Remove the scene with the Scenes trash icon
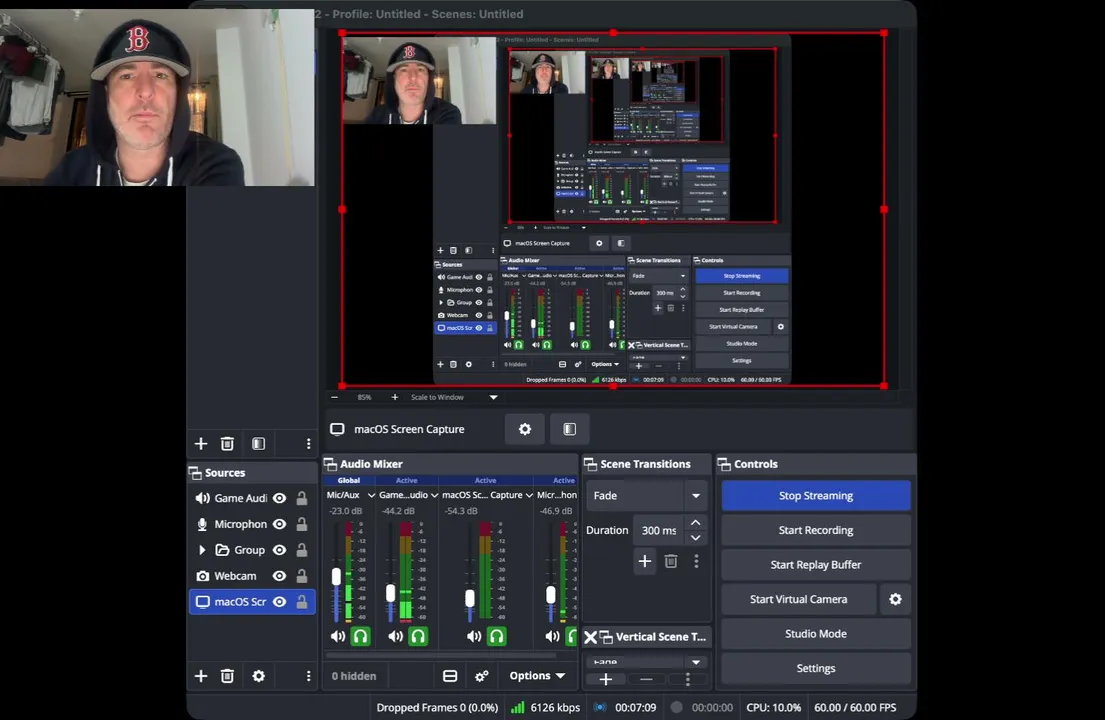 click(227, 444)
